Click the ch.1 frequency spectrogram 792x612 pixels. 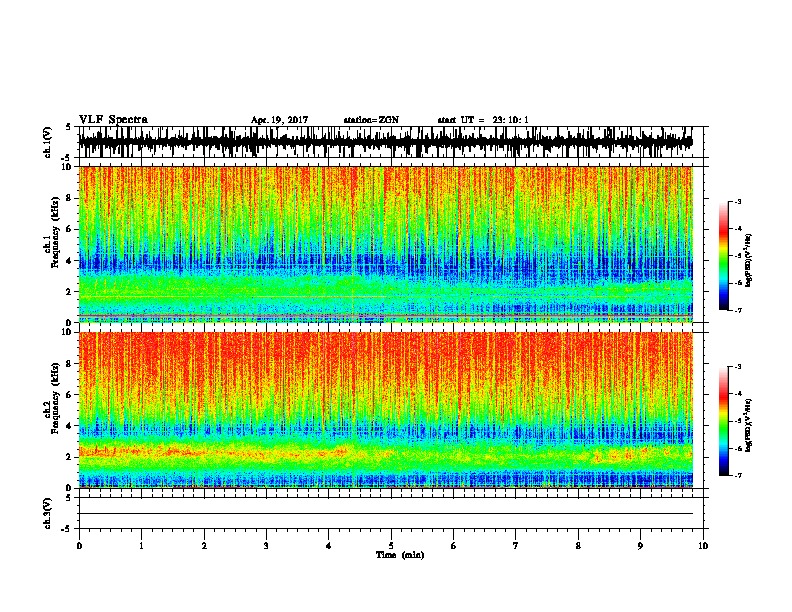pos(386,244)
